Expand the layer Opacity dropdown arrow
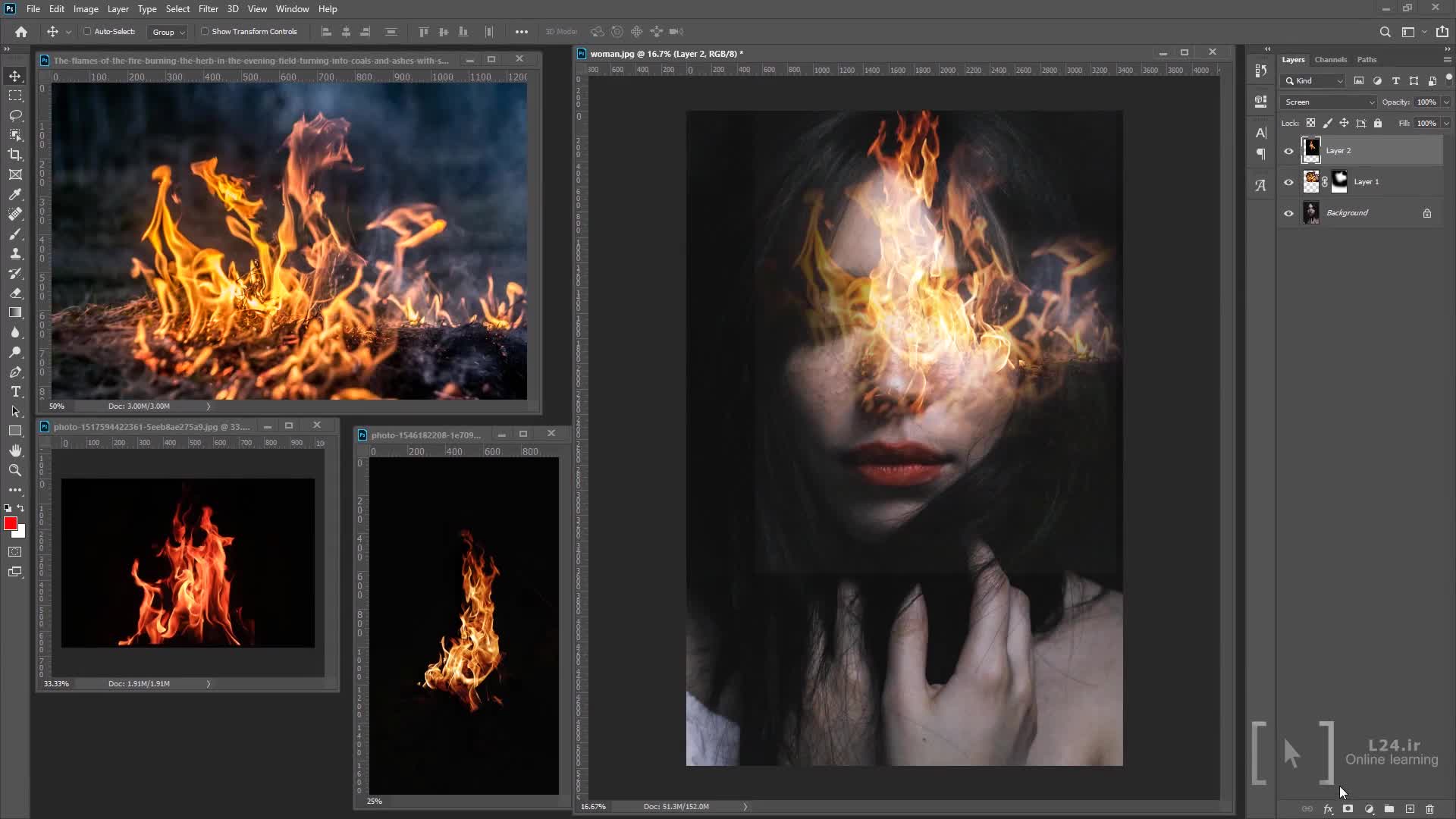The height and width of the screenshot is (819, 1456). [1445, 102]
